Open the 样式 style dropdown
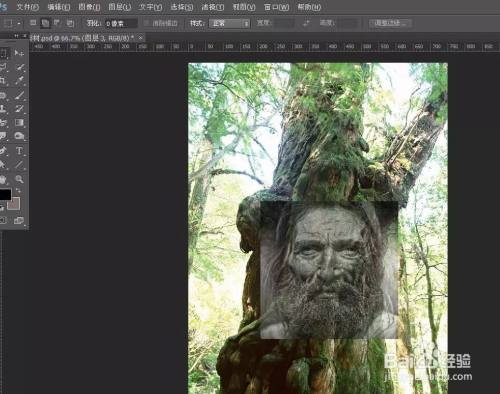 [229, 23]
